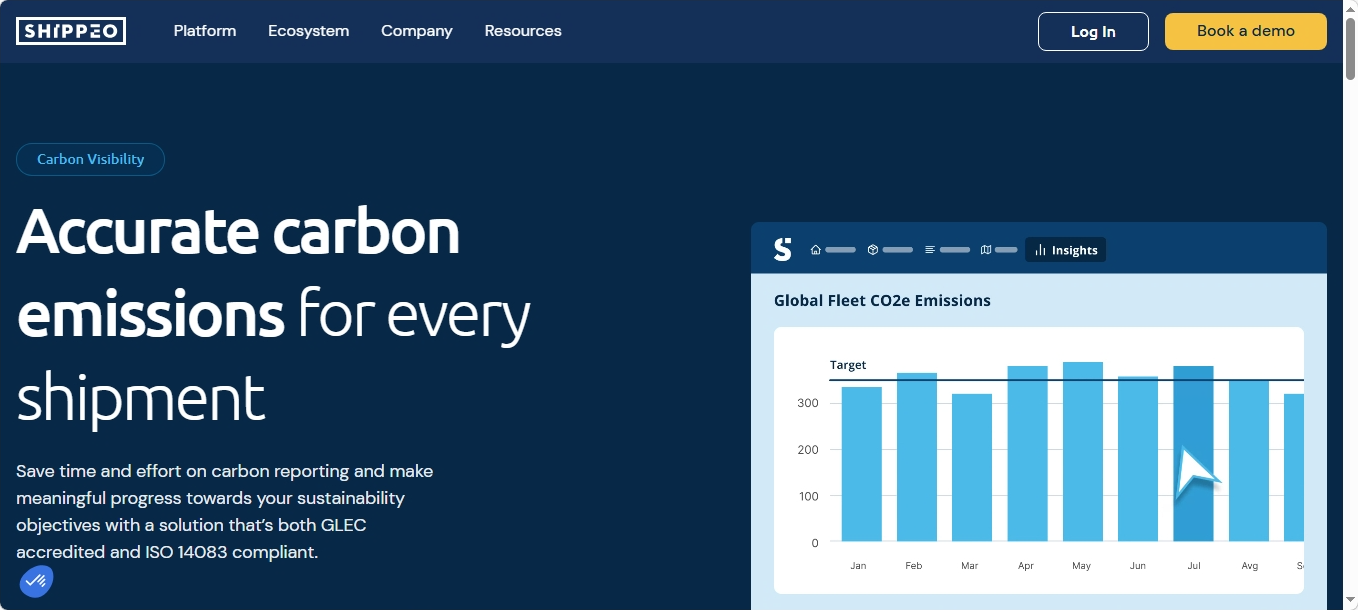Click the 100 axis value
This screenshot has height=610, width=1358.
tap(808, 496)
